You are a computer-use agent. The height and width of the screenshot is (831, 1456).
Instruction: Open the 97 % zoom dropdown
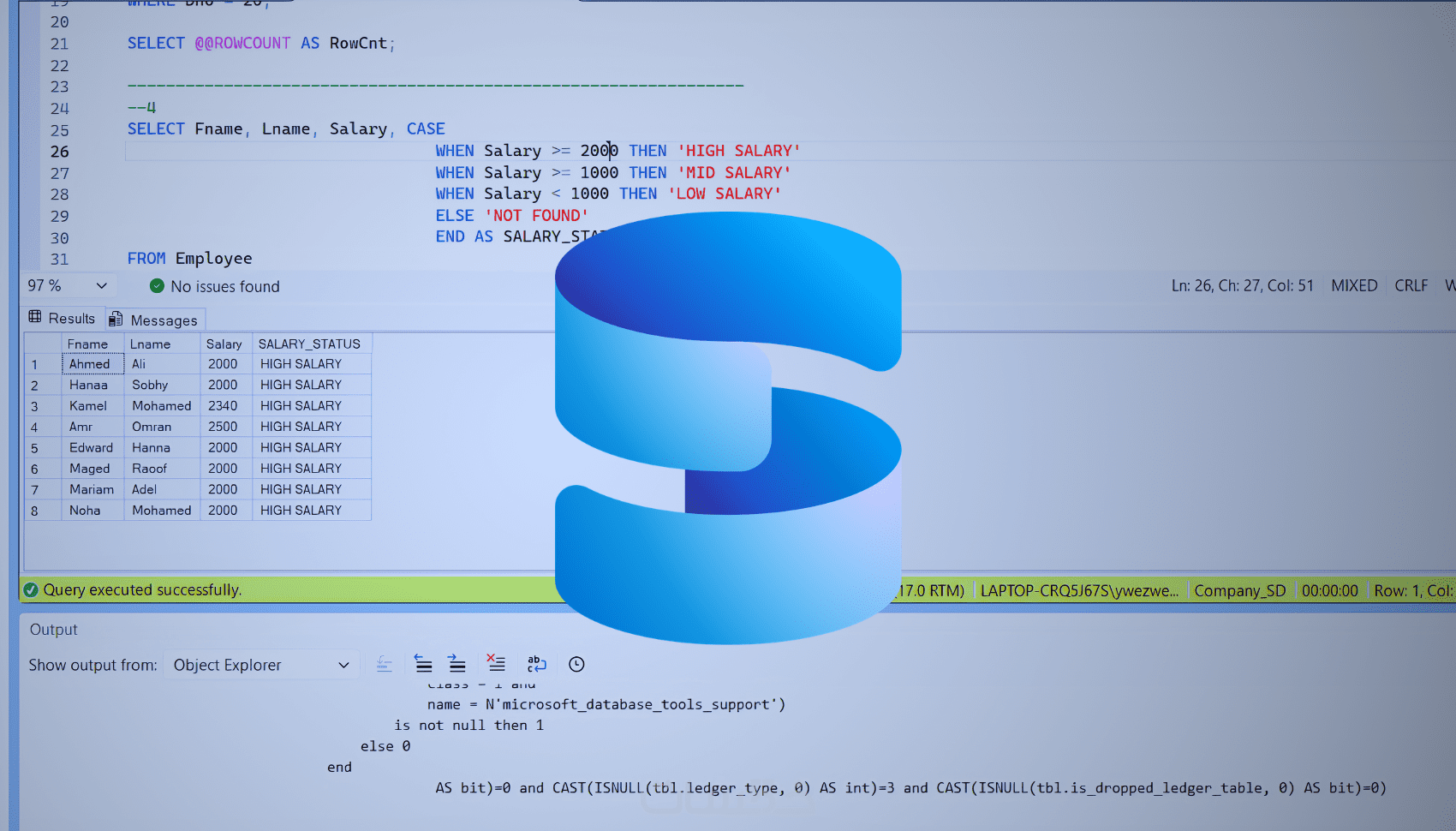[x=69, y=285]
